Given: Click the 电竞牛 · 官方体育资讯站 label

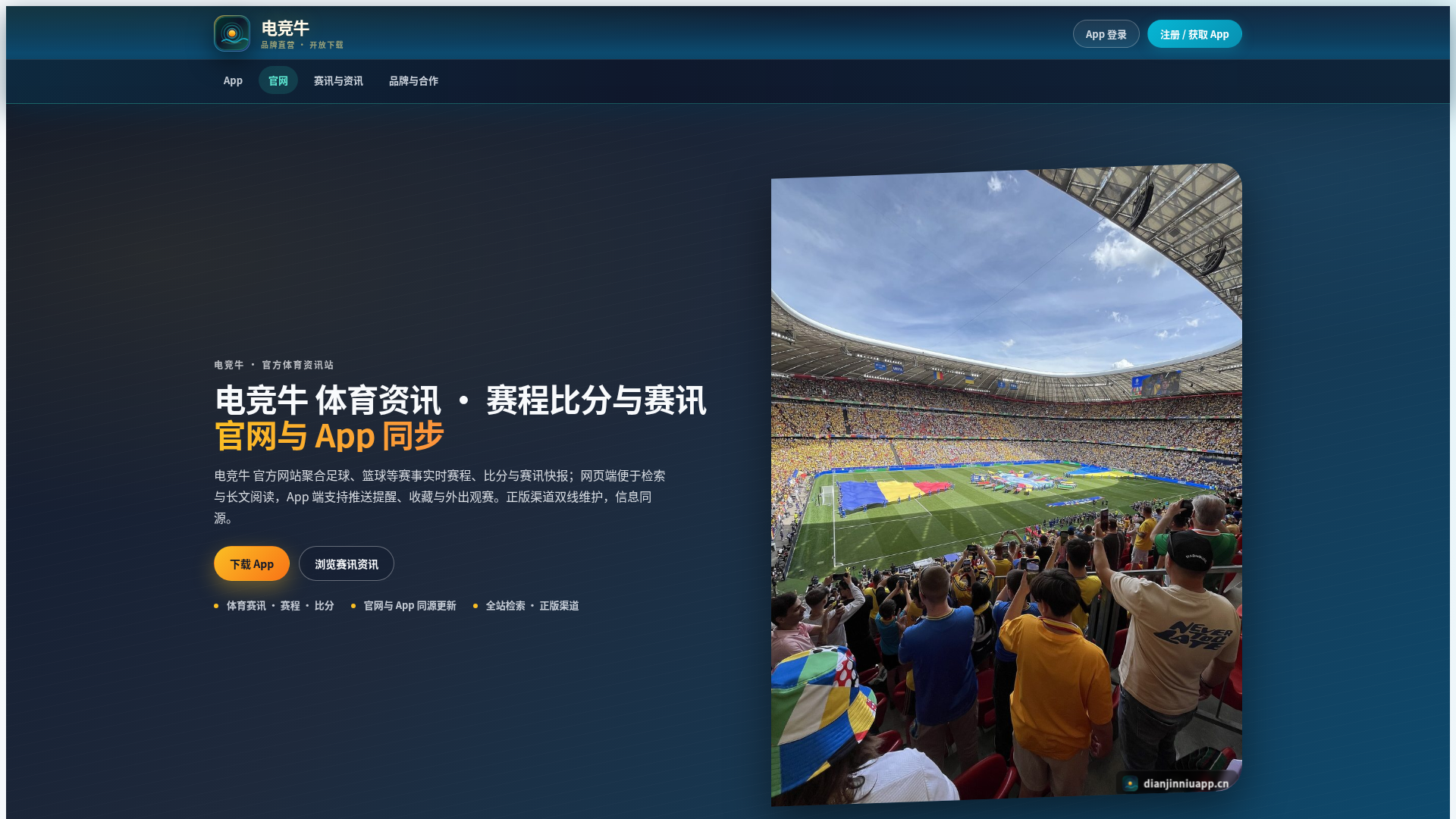Looking at the screenshot, I should pos(274,365).
